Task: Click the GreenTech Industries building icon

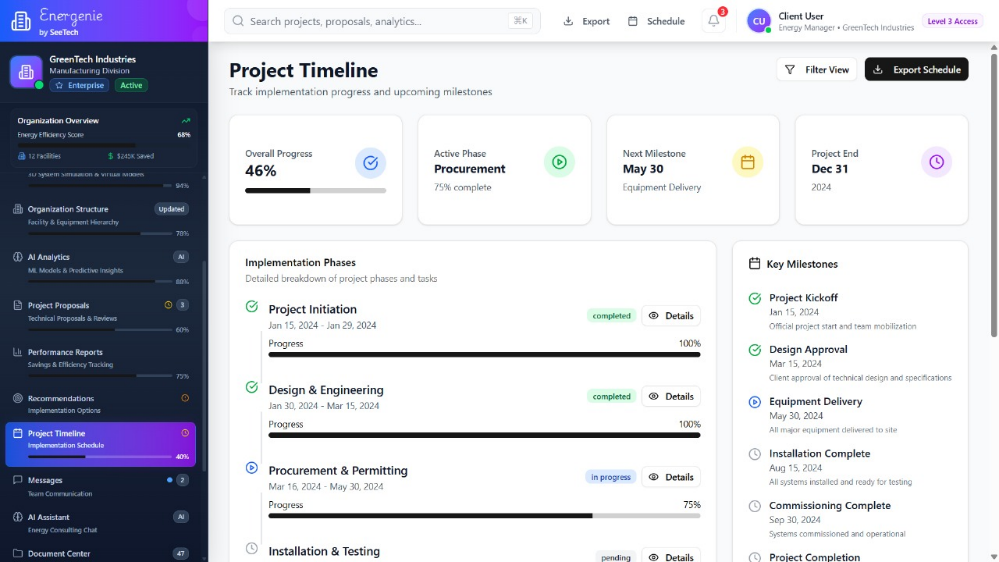Action: coord(26,71)
